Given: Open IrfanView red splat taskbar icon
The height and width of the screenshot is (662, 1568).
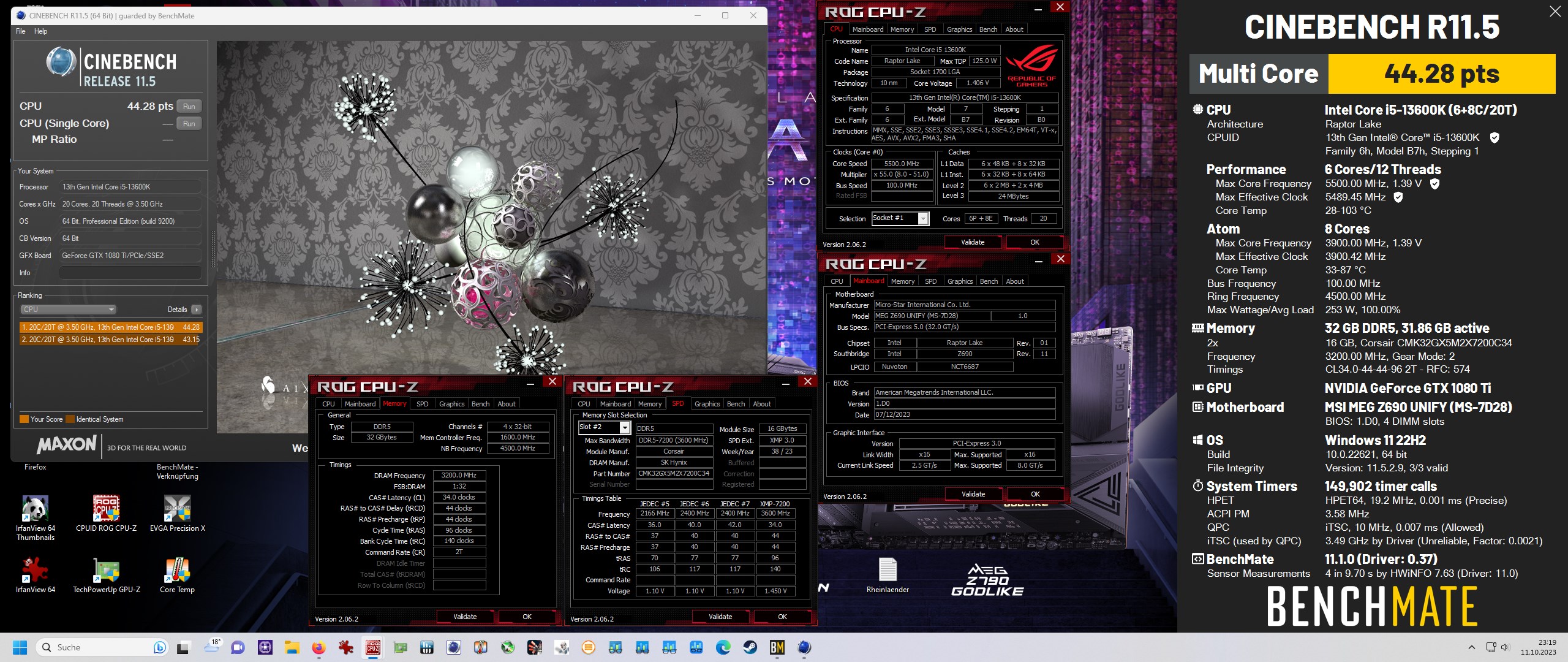Looking at the screenshot, I should 345,647.
